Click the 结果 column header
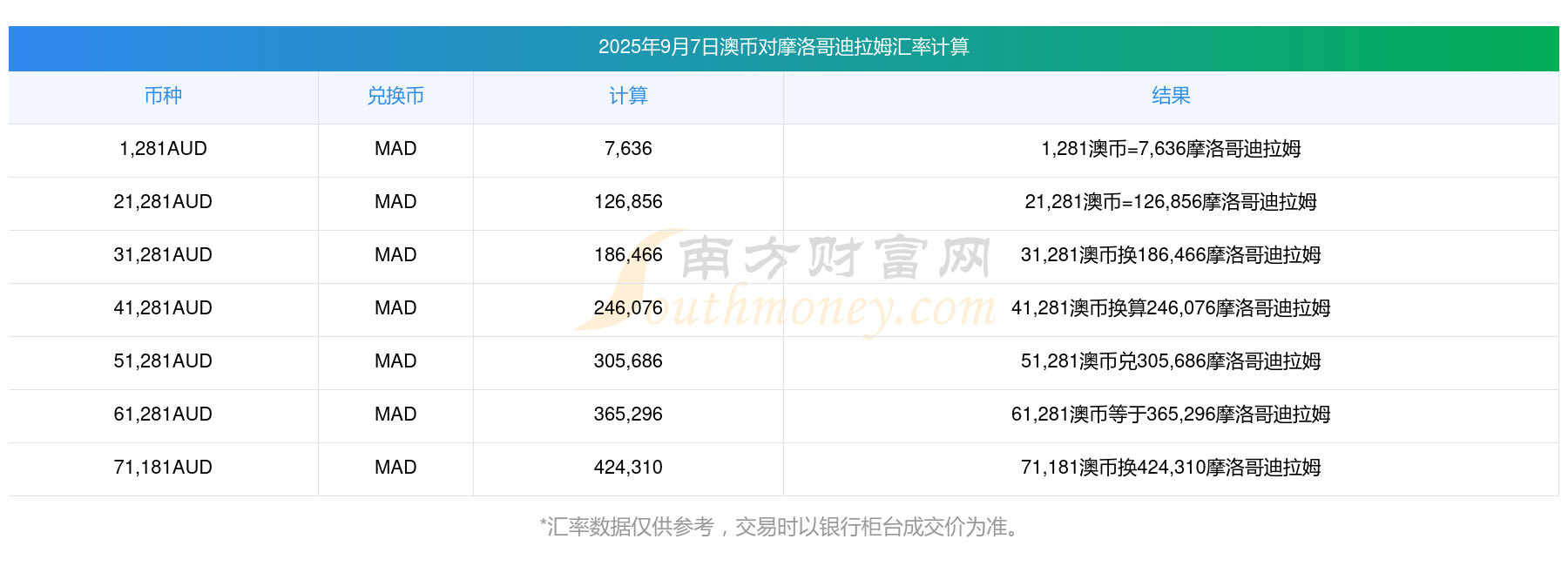This screenshot has height=566, width=1568. point(1171,96)
